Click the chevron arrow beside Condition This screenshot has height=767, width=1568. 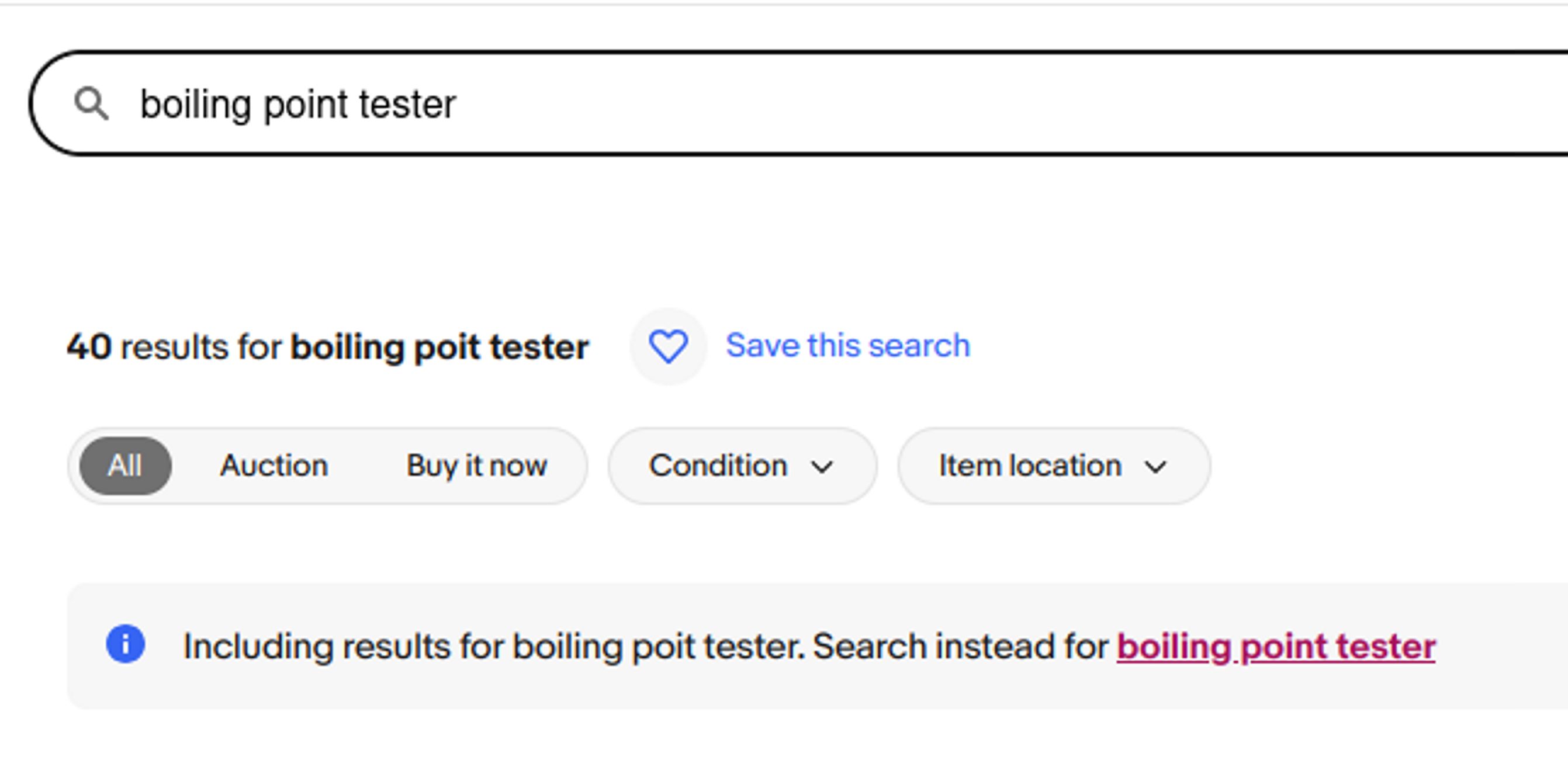822,467
